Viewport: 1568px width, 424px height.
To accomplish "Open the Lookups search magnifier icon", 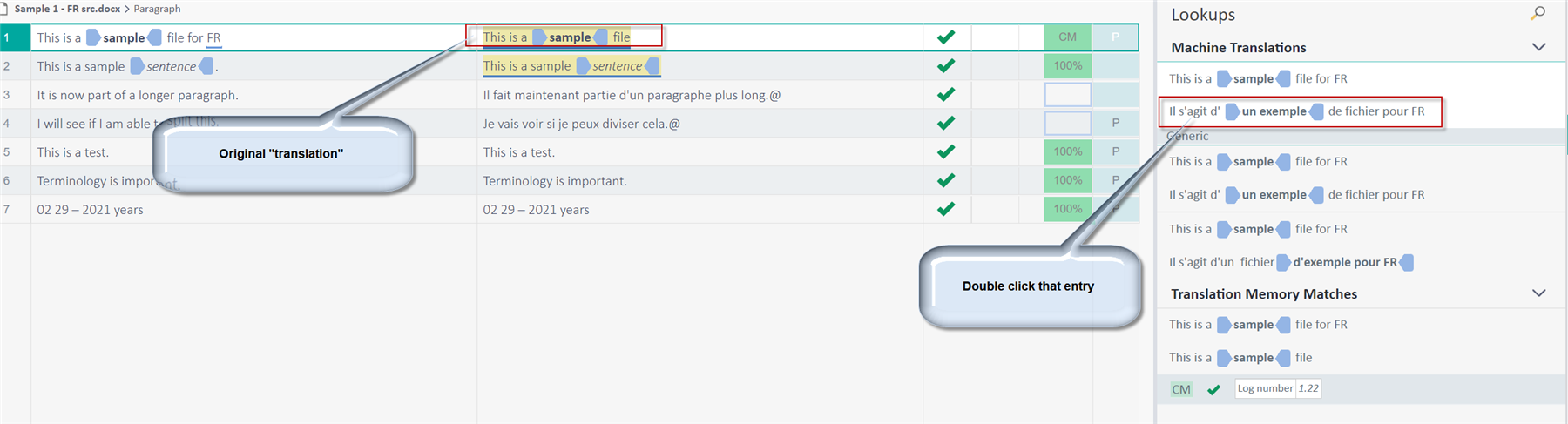I will tap(1538, 13).
